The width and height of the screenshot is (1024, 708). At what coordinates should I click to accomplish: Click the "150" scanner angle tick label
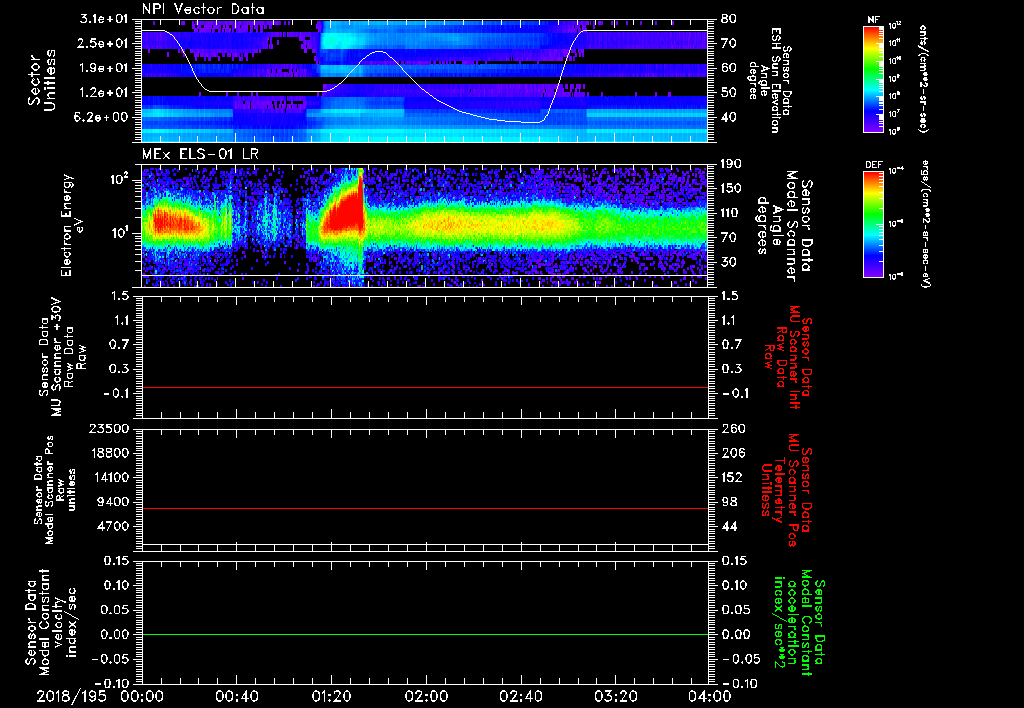[731, 189]
